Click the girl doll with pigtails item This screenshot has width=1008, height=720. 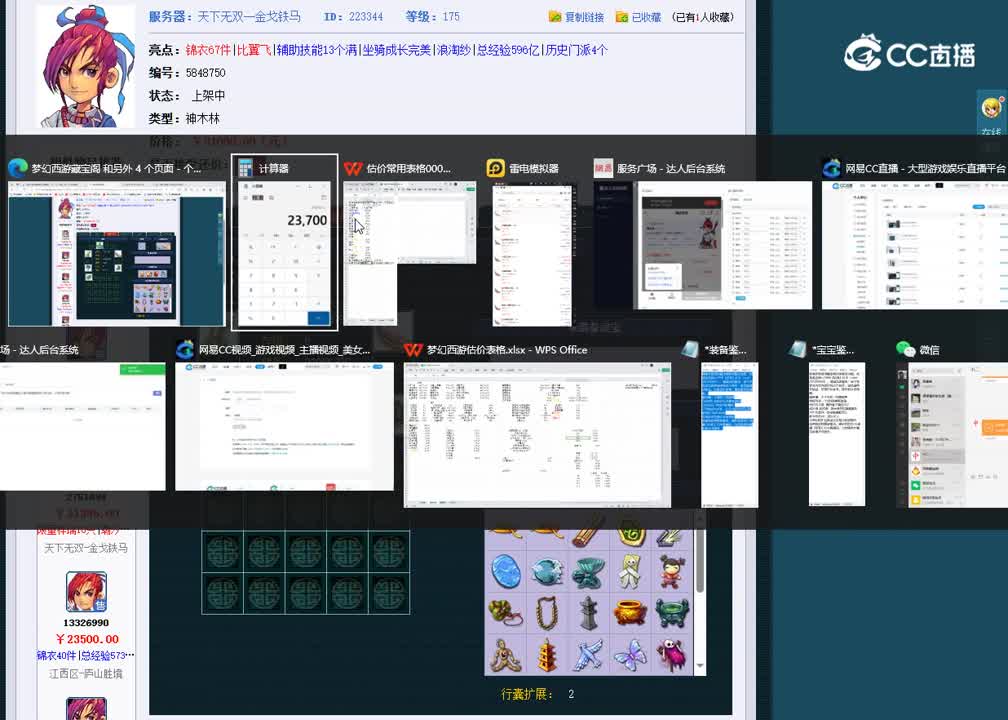click(x=671, y=572)
